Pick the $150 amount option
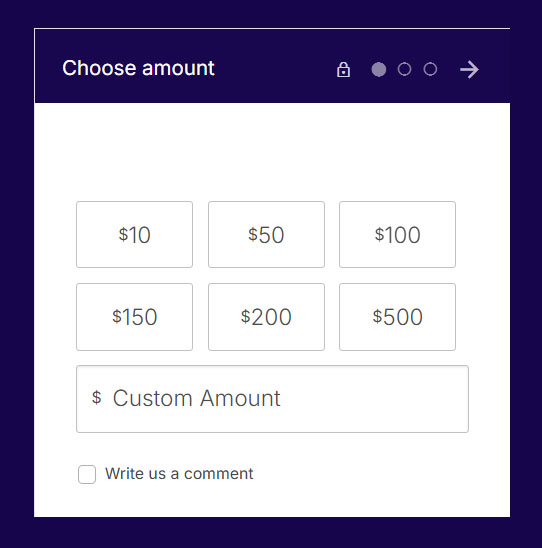 [x=135, y=317]
